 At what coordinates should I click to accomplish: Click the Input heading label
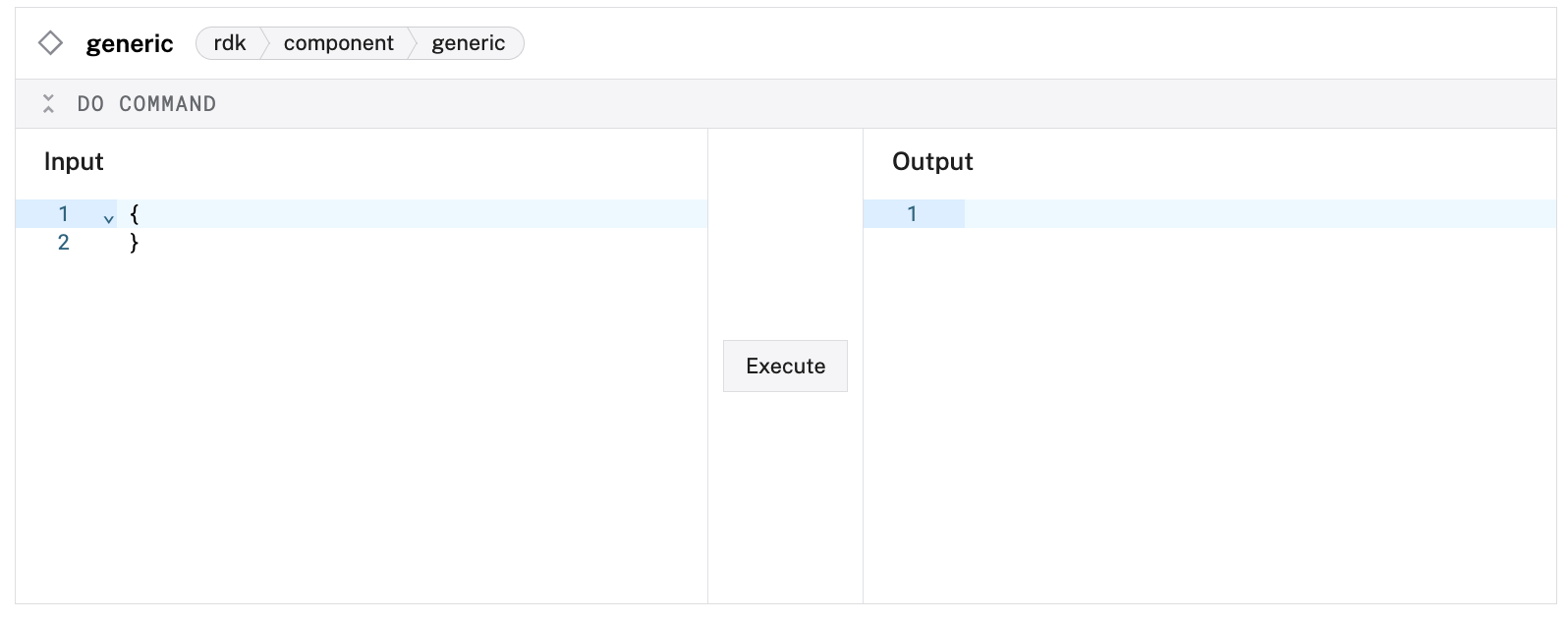pyautogui.click(x=74, y=162)
